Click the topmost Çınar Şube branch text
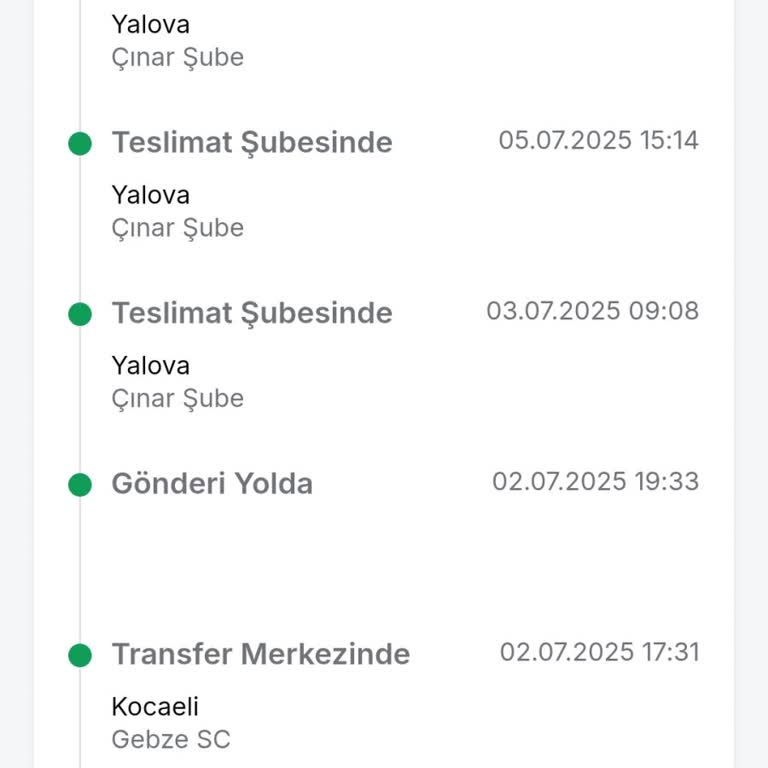 pos(177,57)
